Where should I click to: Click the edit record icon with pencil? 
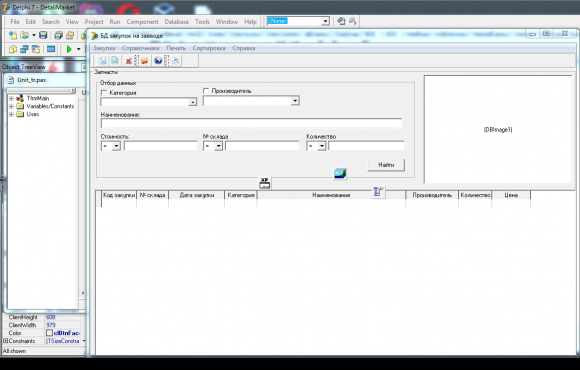point(115,61)
